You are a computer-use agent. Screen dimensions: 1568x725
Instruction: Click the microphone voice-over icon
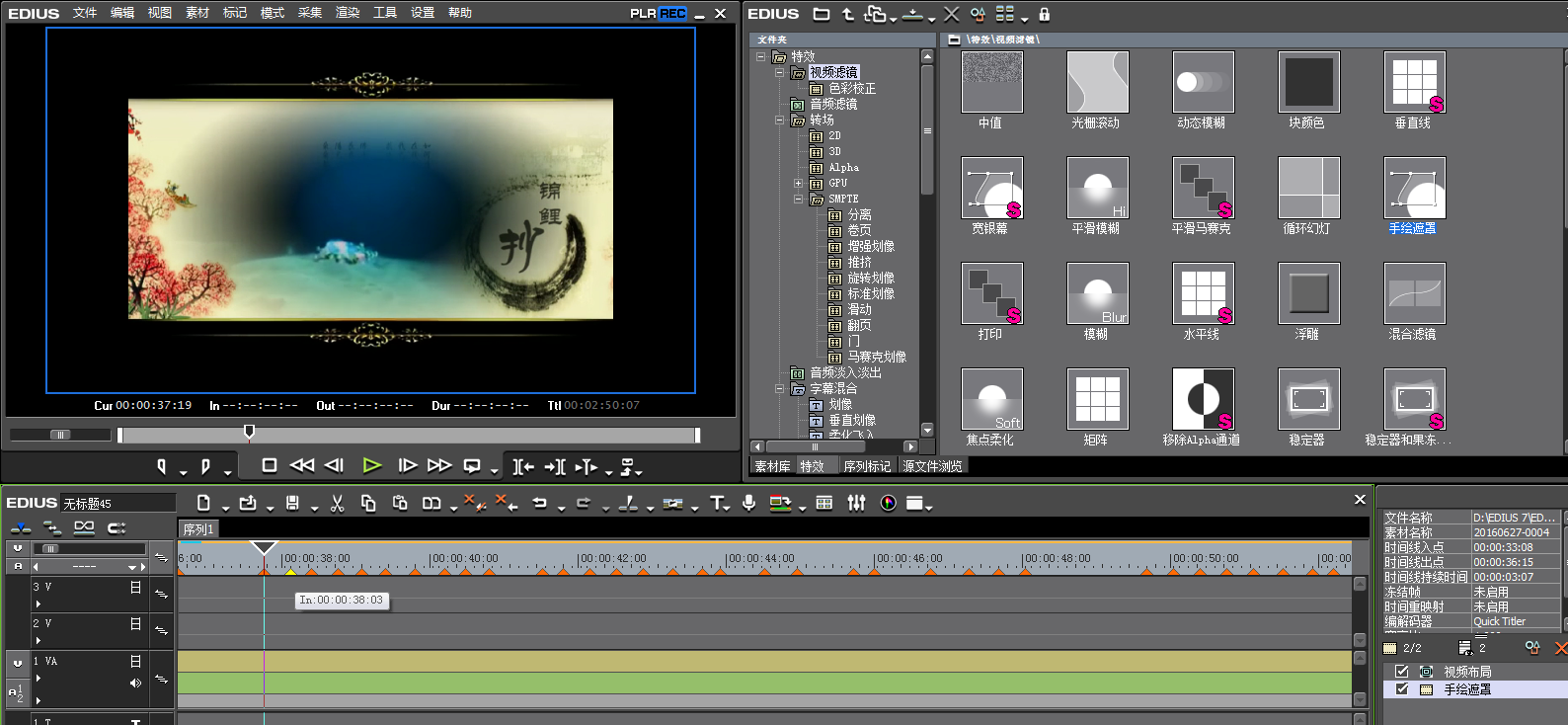(749, 504)
